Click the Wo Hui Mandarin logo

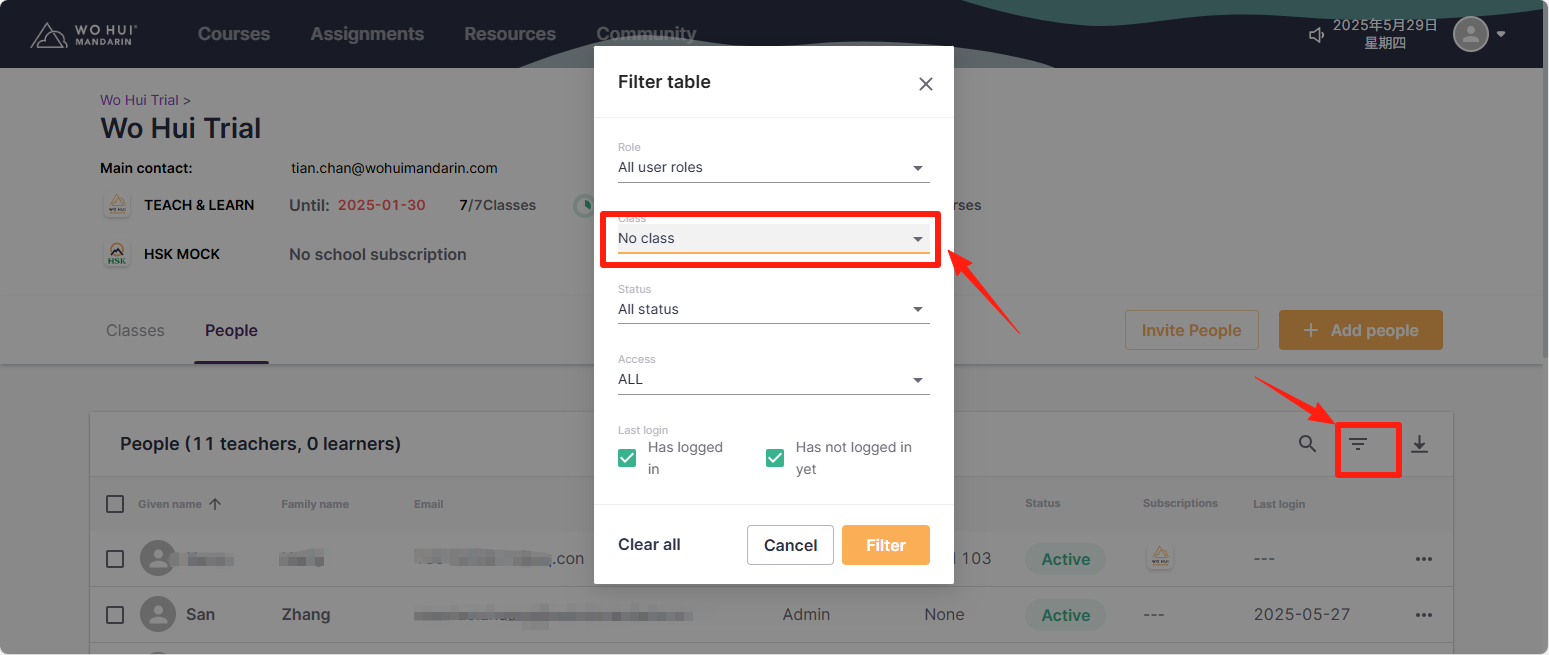coord(84,35)
